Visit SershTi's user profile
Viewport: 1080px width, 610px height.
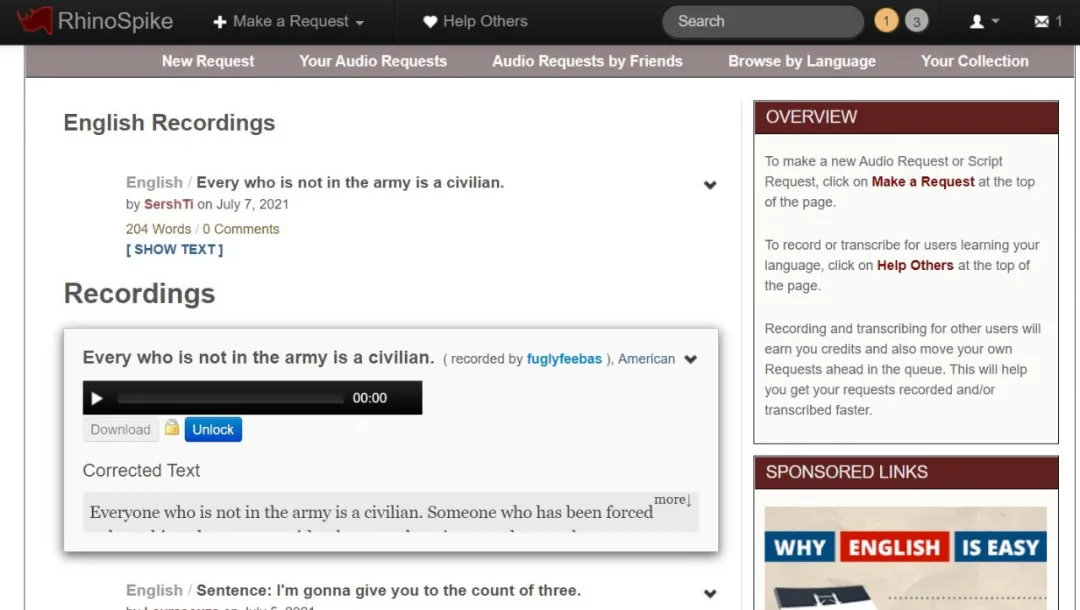click(x=169, y=204)
